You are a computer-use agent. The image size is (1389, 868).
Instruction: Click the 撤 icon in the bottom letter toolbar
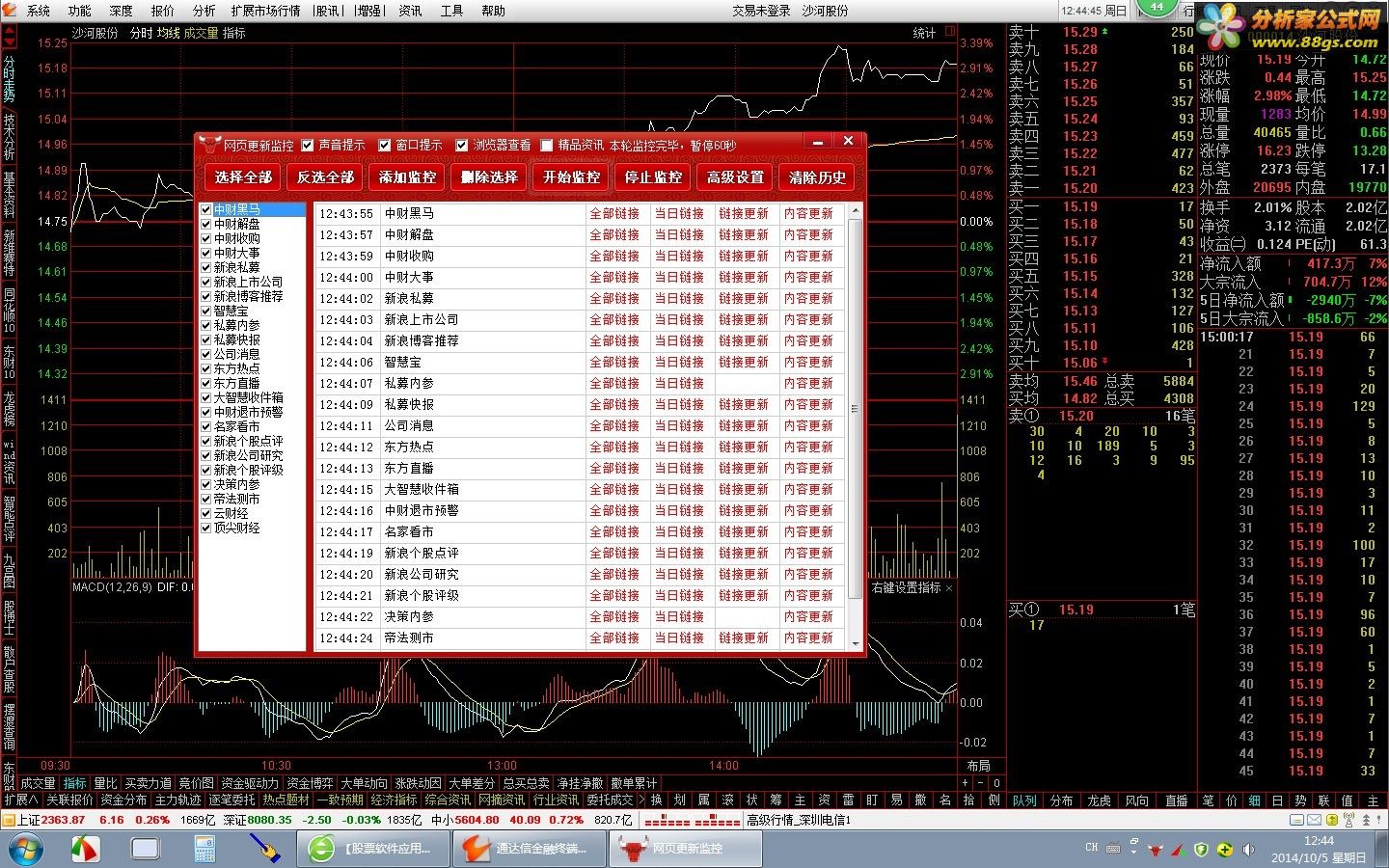click(x=921, y=800)
